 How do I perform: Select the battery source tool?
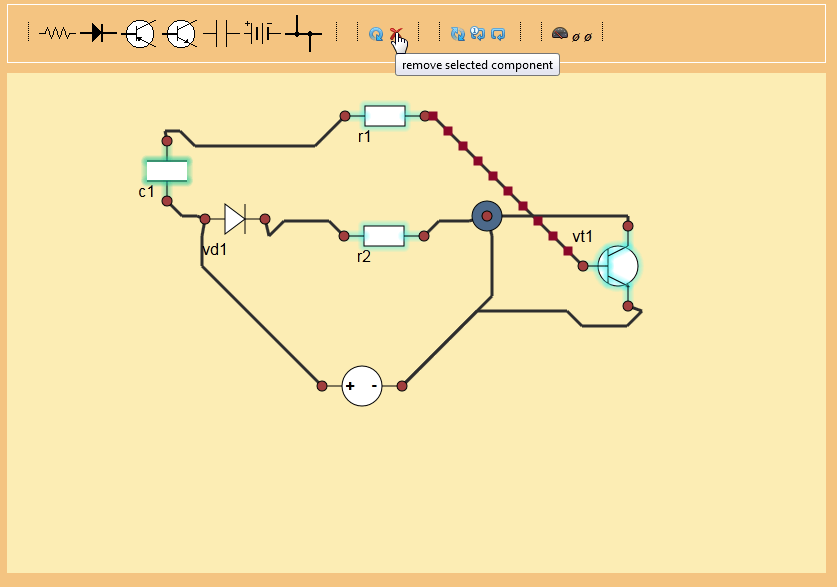(262, 33)
